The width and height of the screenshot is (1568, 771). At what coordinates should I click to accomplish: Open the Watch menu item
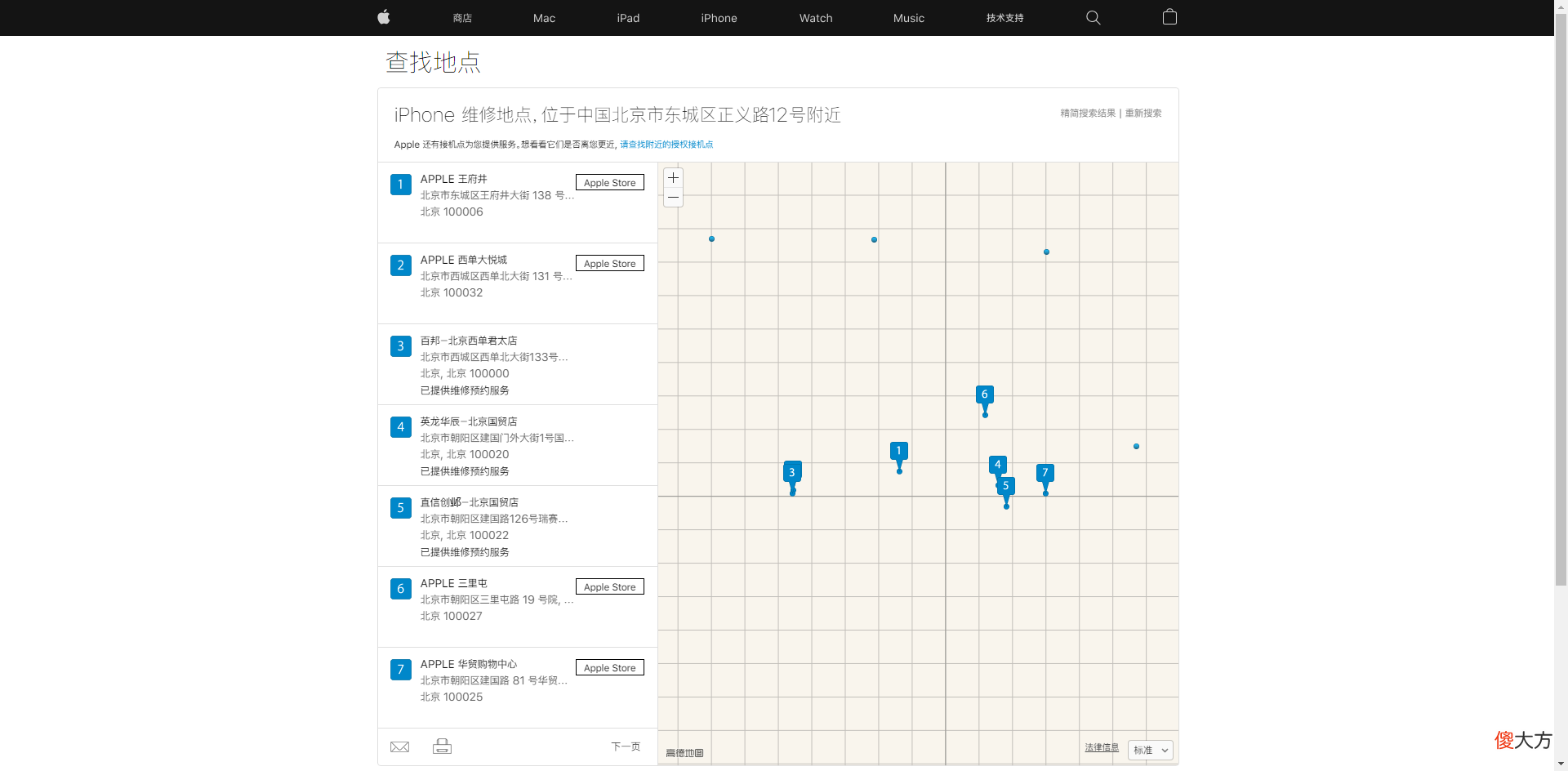click(816, 18)
